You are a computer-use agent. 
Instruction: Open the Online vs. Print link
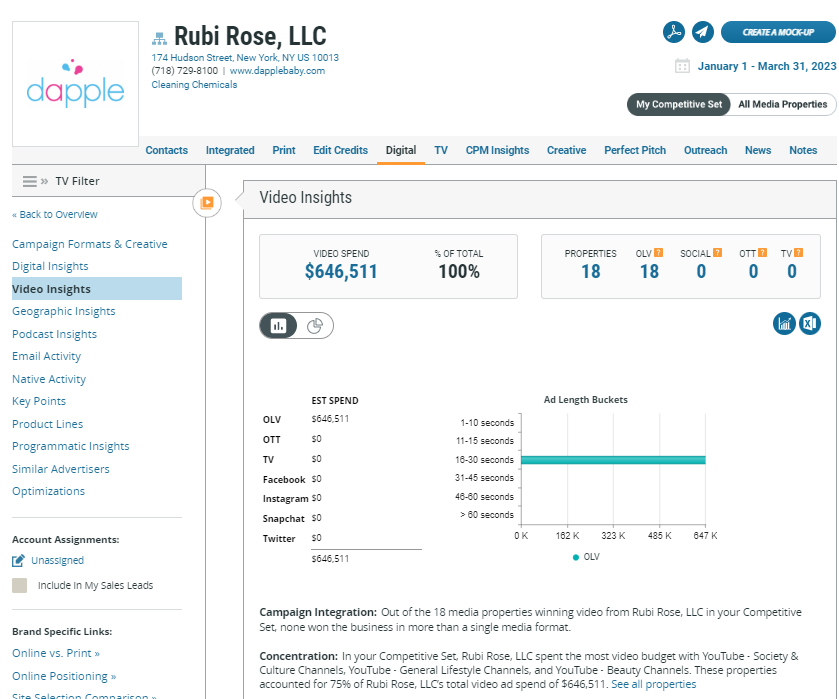click(x=56, y=654)
